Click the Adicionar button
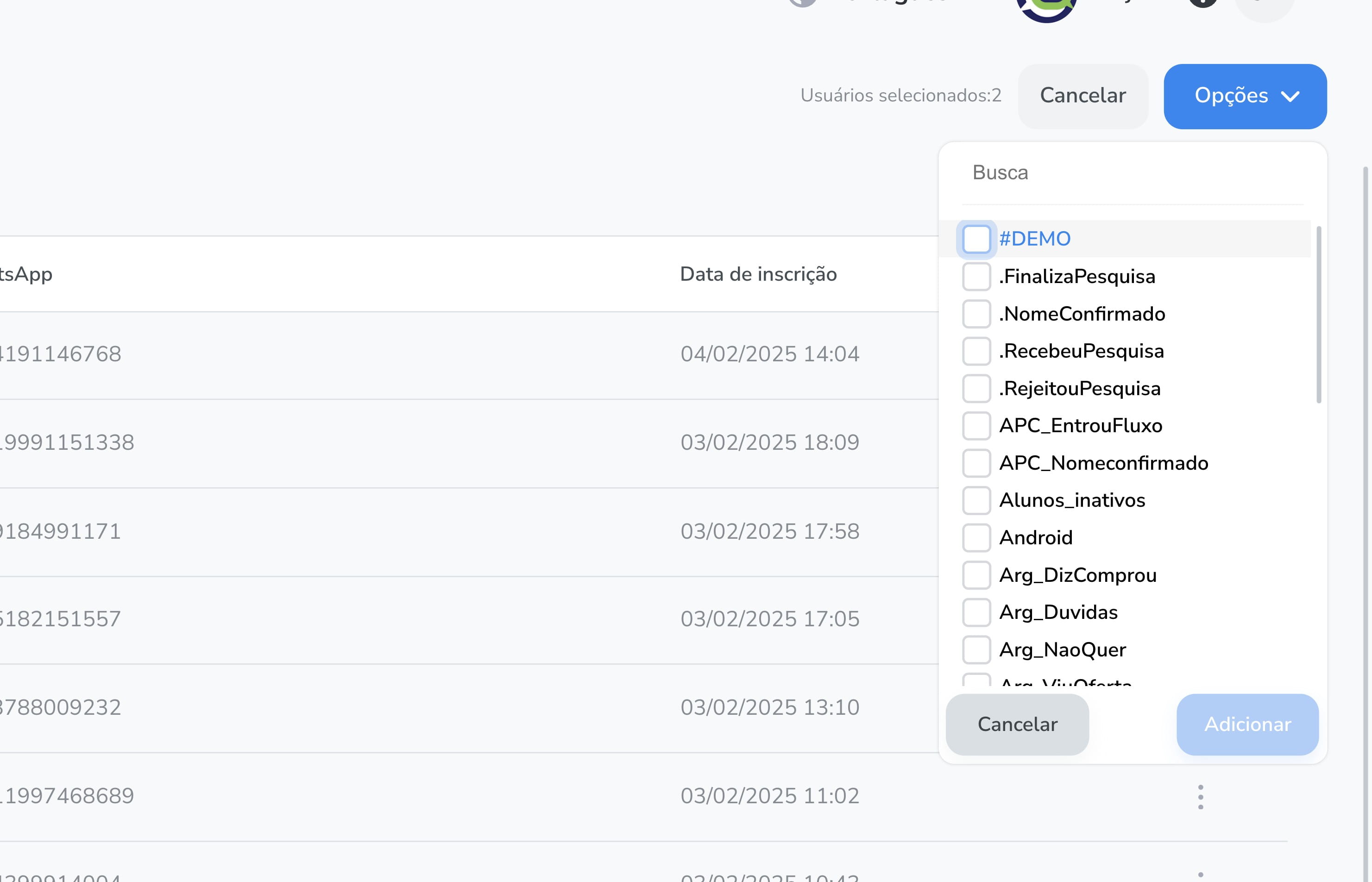Viewport: 1372px width, 882px height. [x=1247, y=724]
